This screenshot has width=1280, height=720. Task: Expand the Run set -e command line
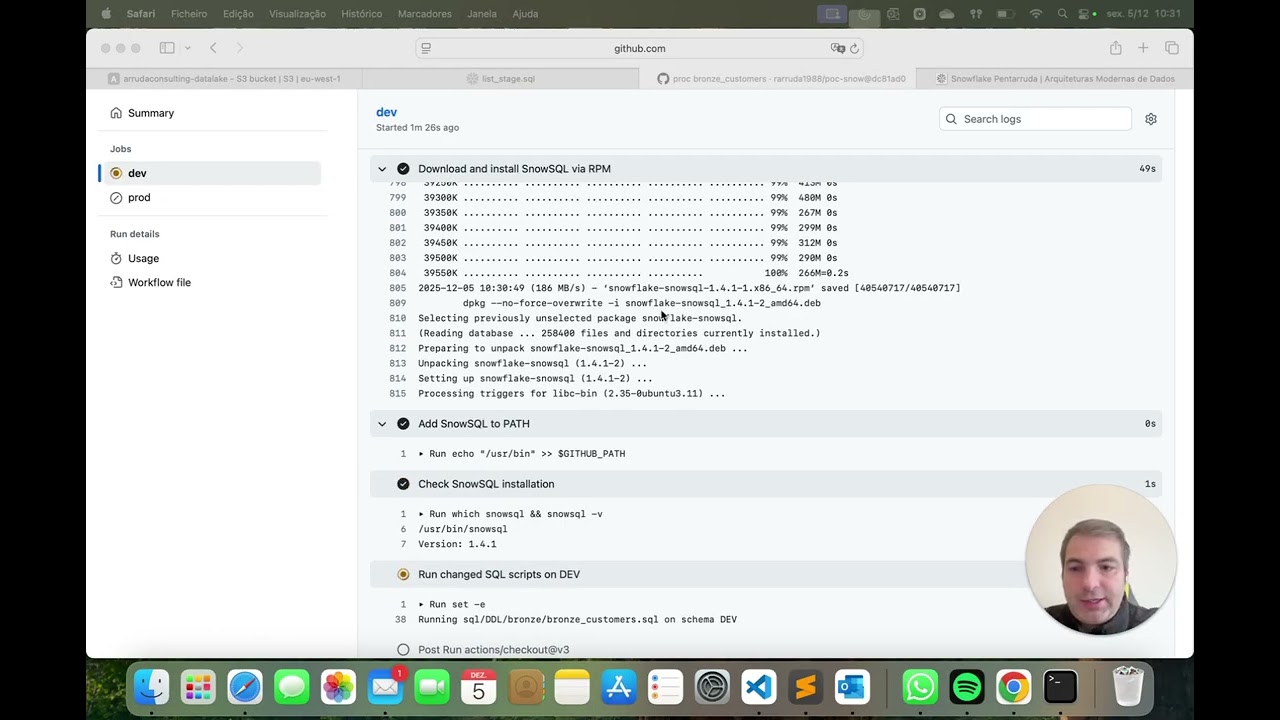pyautogui.click(x=451, y=604)
